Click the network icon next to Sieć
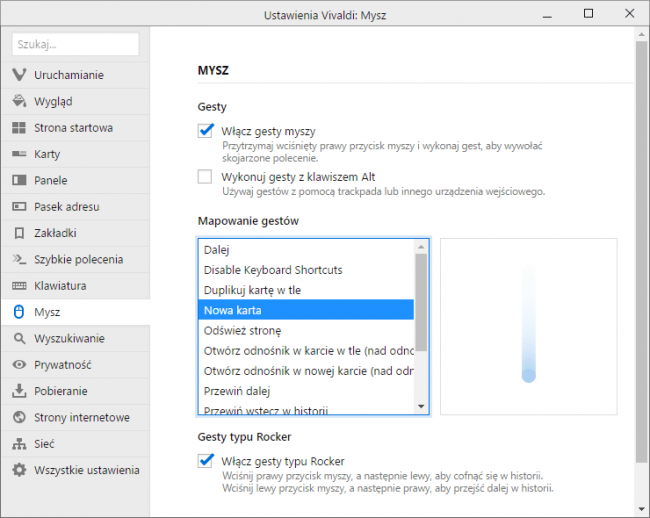Image resolution: width=650 pixels, height=518 pixels. (x=19, y=444)
